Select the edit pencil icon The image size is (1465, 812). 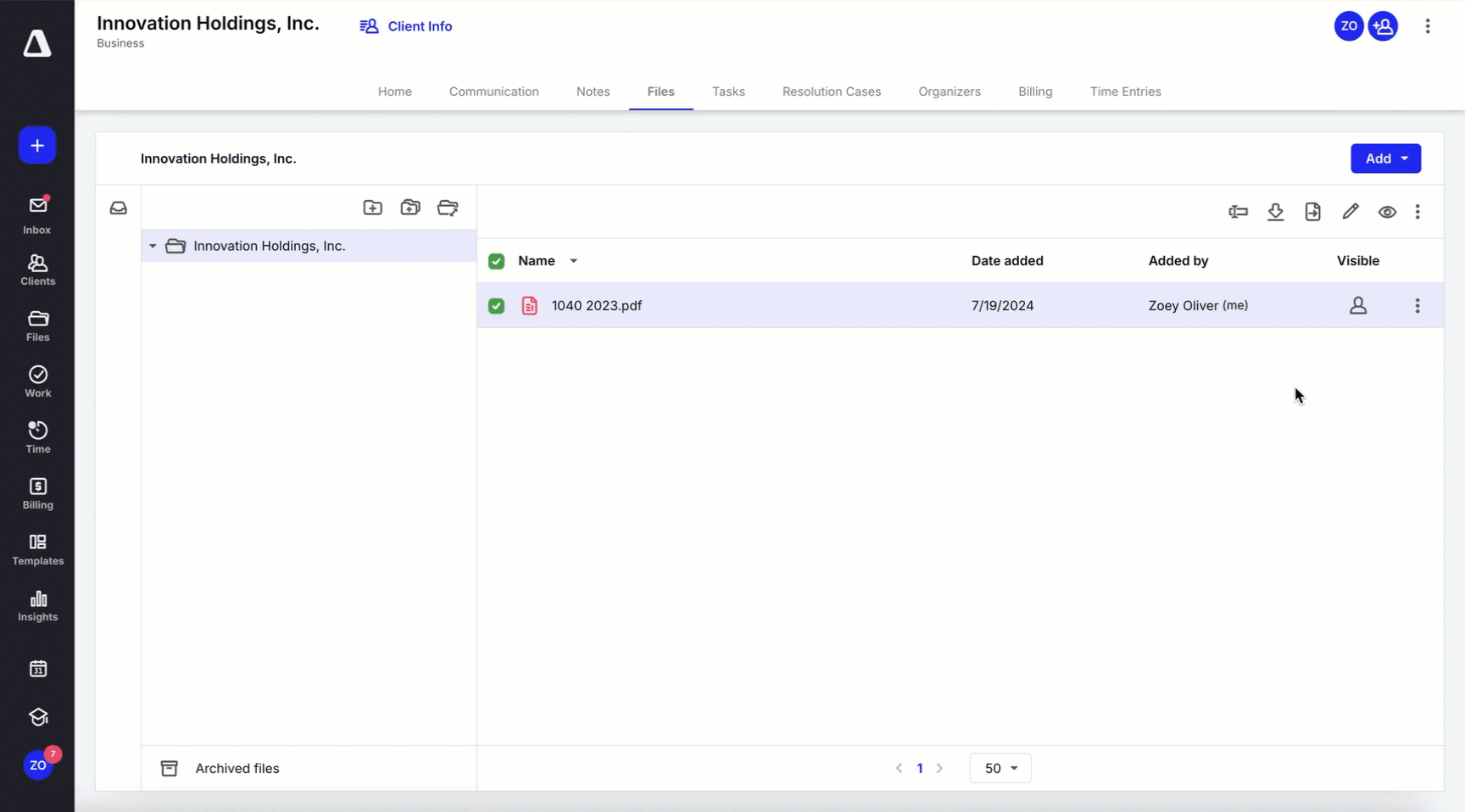pos(1351,212)
